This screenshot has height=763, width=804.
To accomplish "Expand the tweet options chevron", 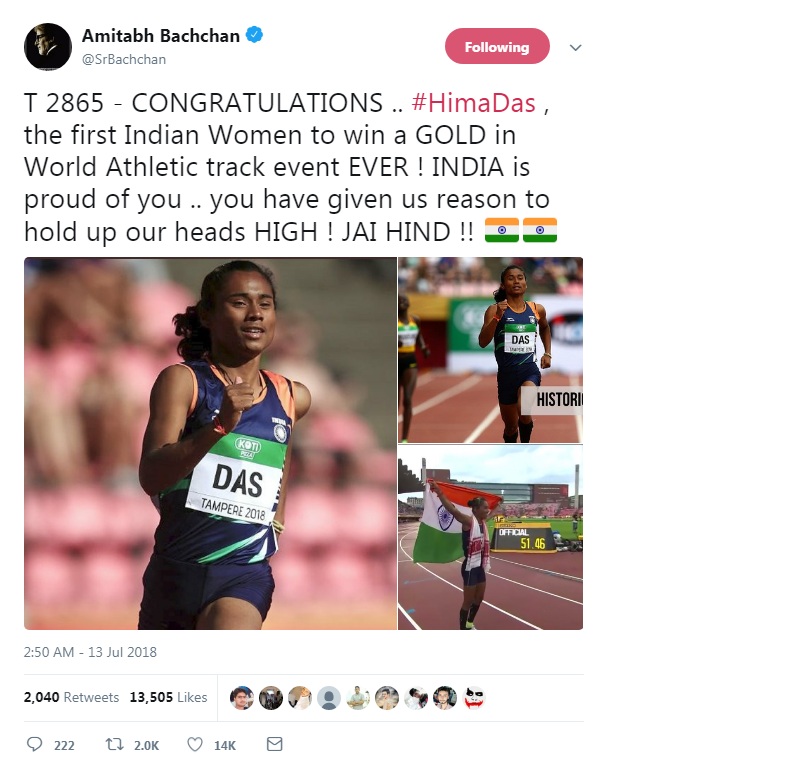I will 575,48.
